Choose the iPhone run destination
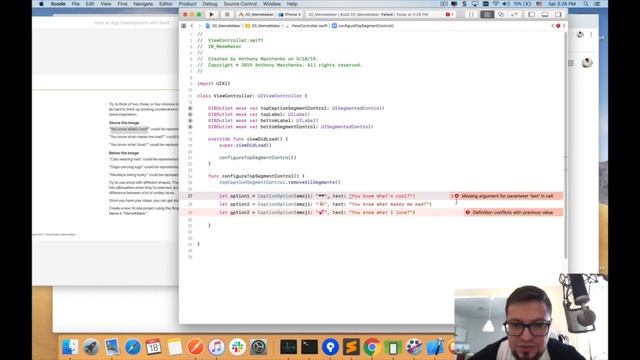This screenshot has width=640, height=360. click(x=290, y=14)
